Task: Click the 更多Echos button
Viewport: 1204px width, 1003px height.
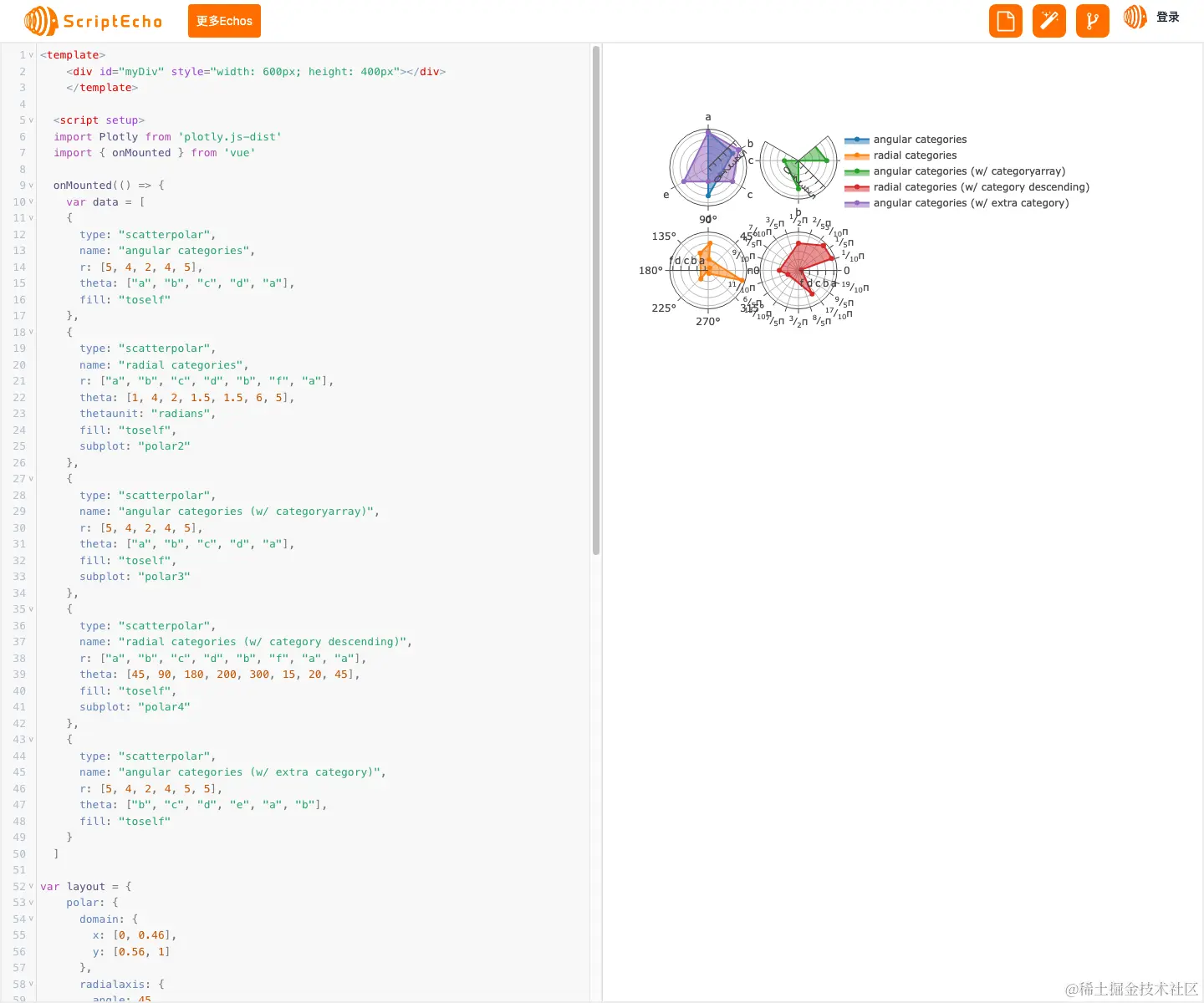Action: tap(224, 21)
